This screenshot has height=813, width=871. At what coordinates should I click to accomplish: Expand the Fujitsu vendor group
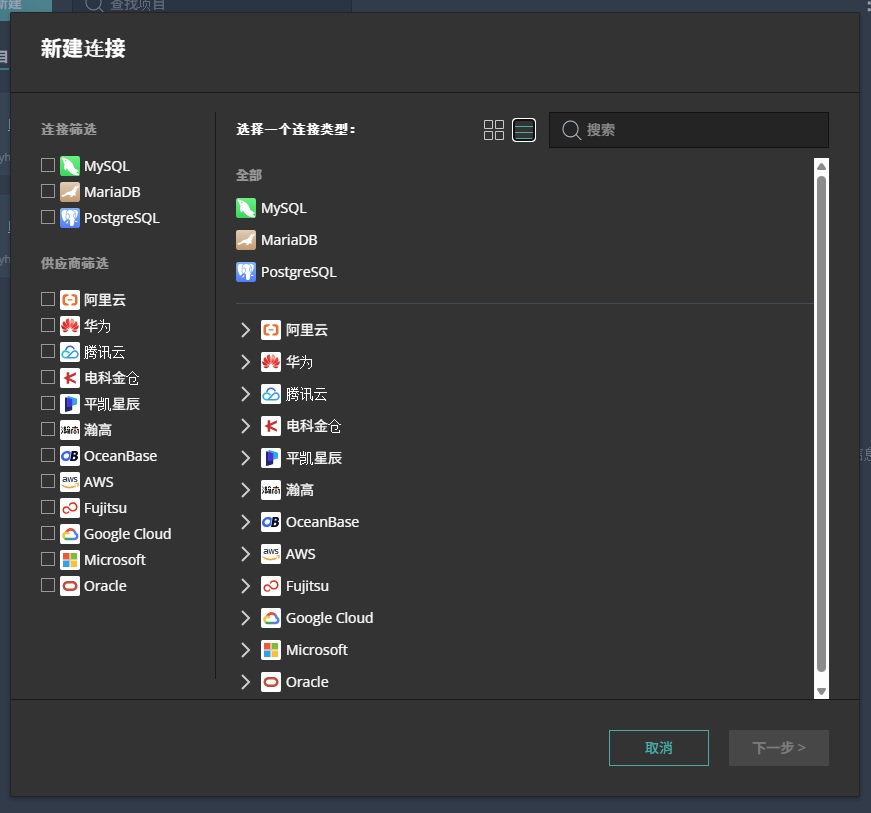245,585
